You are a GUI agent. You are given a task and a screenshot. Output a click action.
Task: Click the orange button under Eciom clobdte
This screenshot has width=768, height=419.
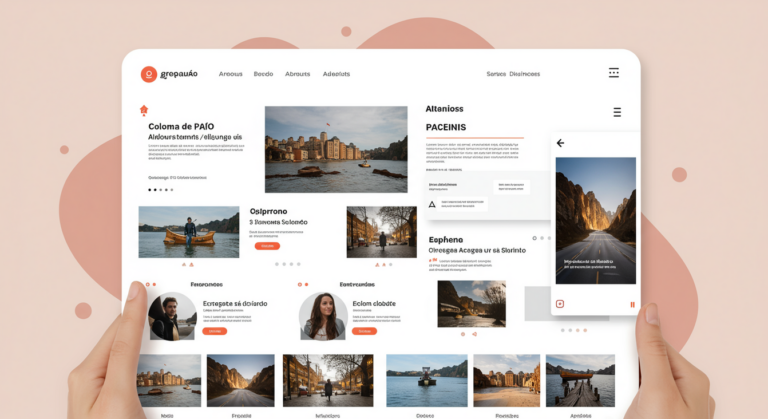click(x=364, y=331)
